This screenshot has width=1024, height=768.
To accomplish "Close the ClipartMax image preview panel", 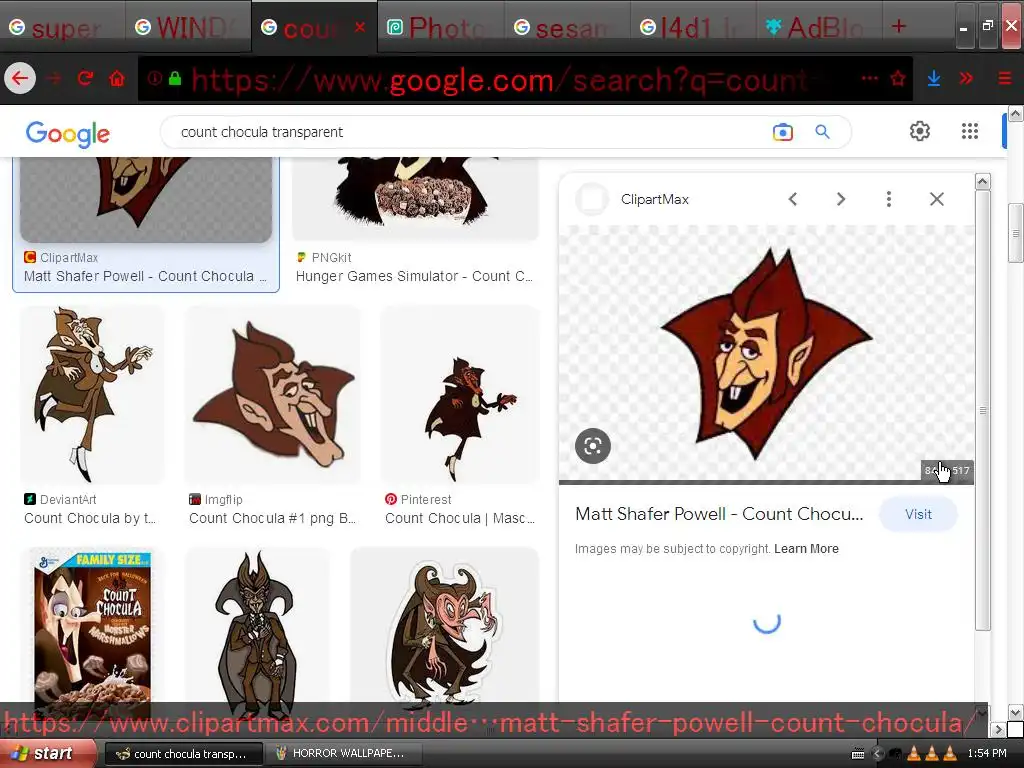I will 936,199.
